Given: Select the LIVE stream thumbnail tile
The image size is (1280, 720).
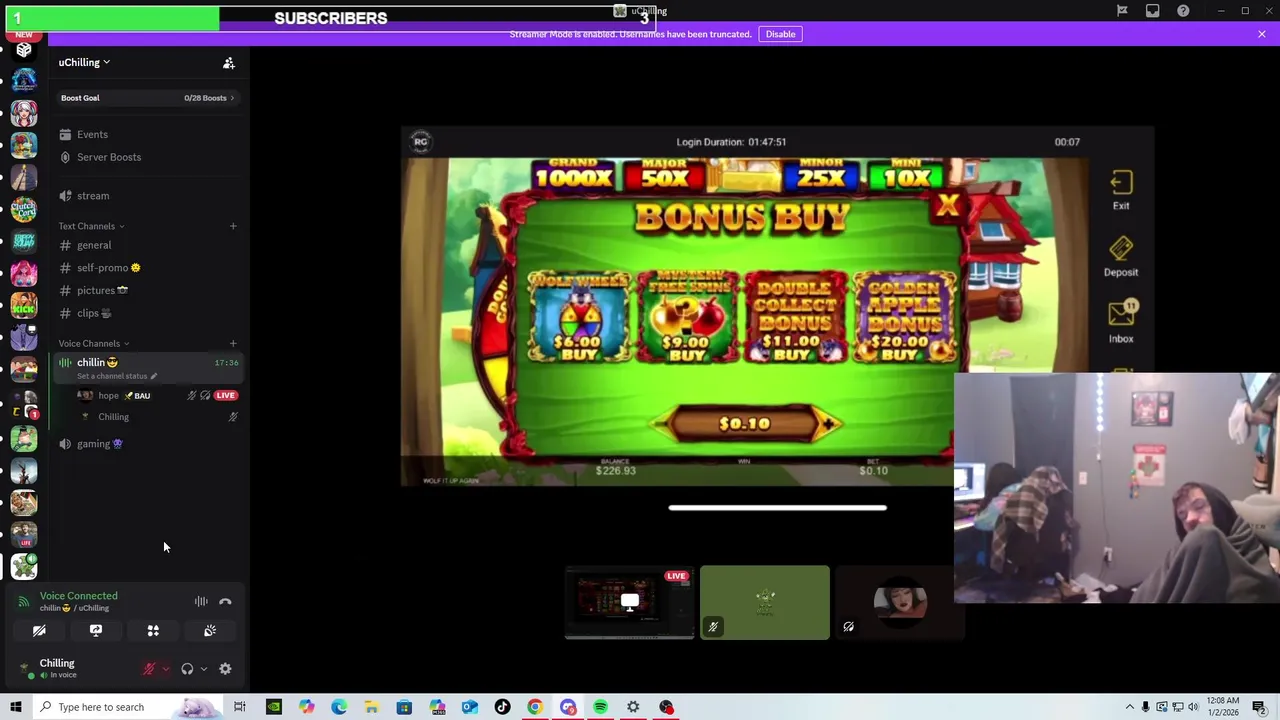Looking at the screenshot, I should 629,602.
